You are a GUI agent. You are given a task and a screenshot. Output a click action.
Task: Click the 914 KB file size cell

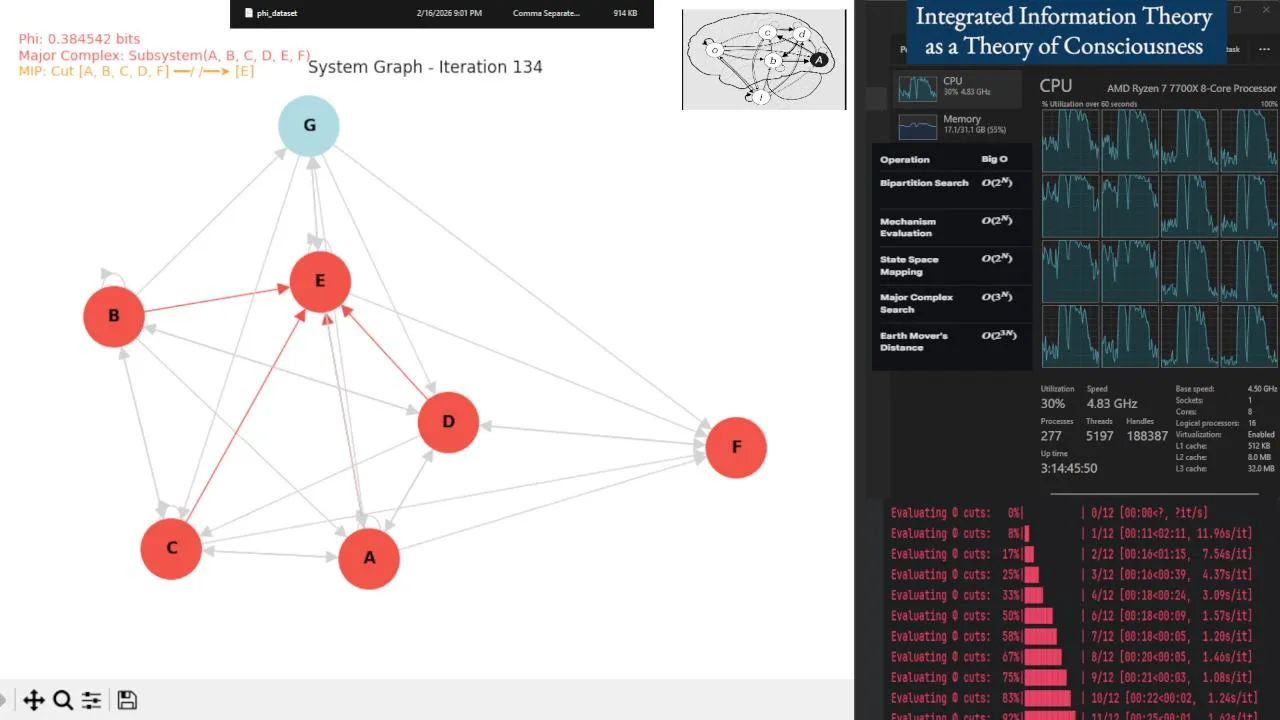(x=625, y=13)
